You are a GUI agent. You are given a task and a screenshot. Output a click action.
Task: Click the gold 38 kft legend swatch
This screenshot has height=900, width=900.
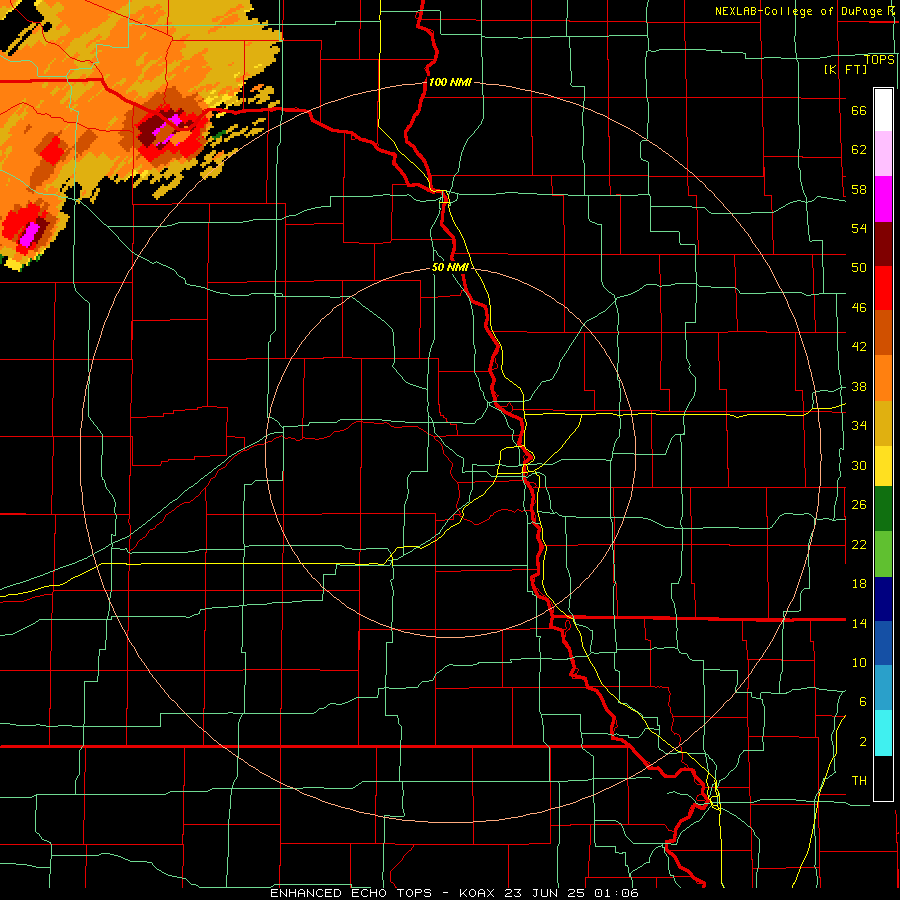click(x=883, y=423)
